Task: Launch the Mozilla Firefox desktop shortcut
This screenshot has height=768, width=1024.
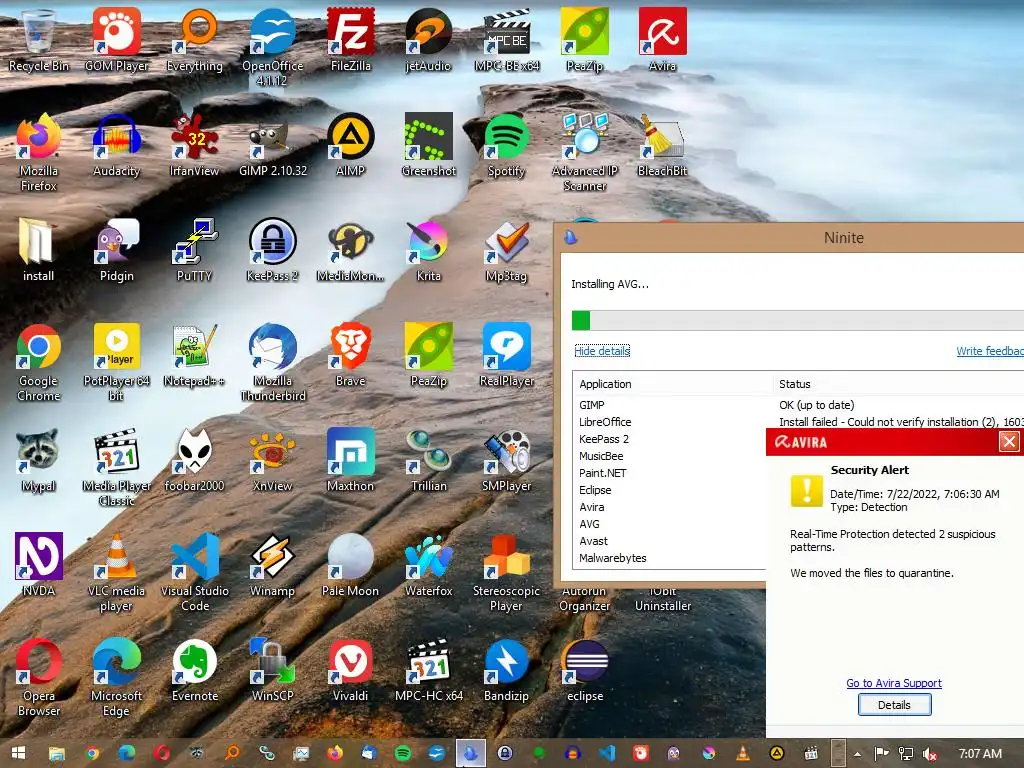Action: pos(39,152)
